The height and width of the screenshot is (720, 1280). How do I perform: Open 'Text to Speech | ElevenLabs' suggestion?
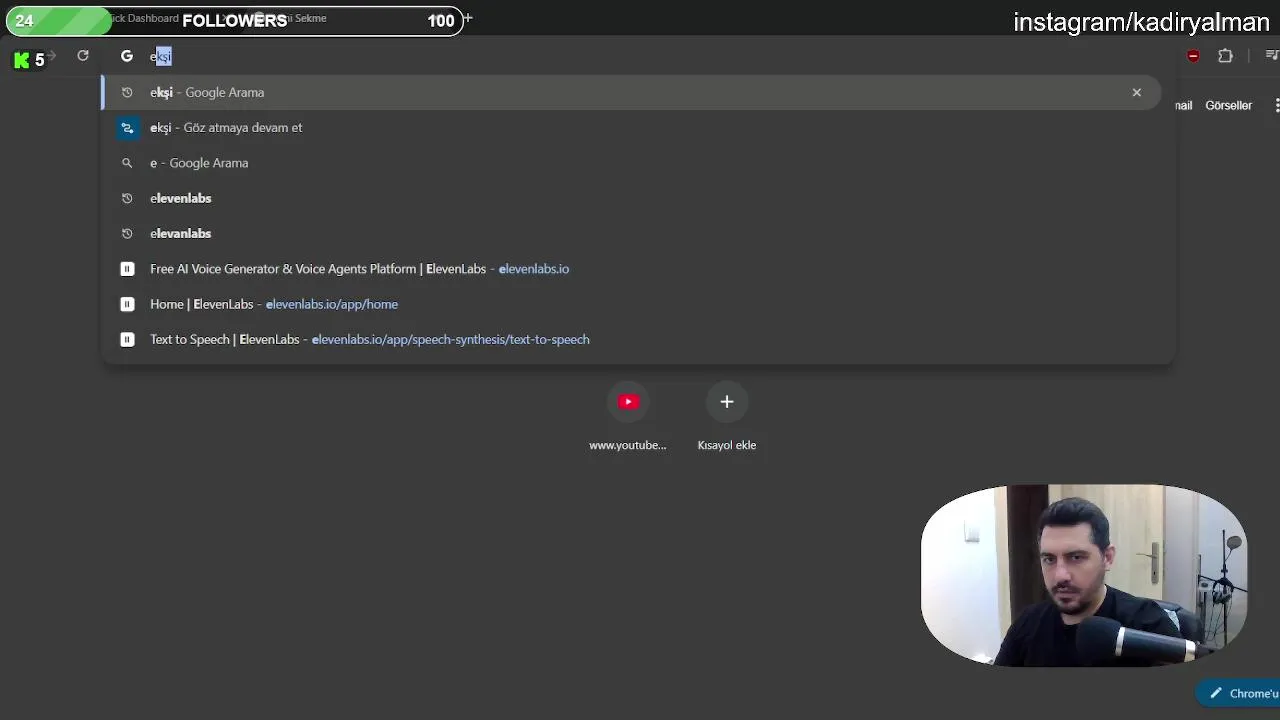click(630, 339)
